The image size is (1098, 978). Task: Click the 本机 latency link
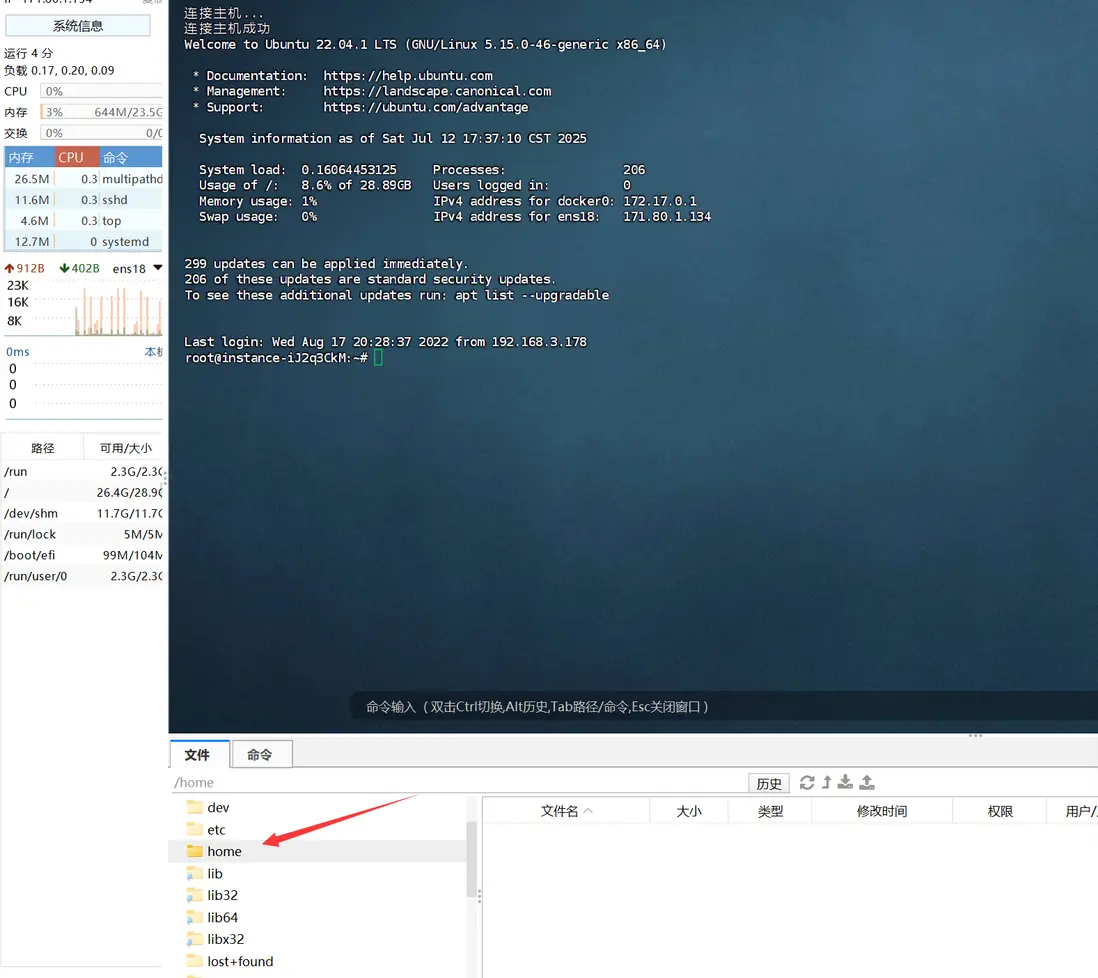coord(153,351)
